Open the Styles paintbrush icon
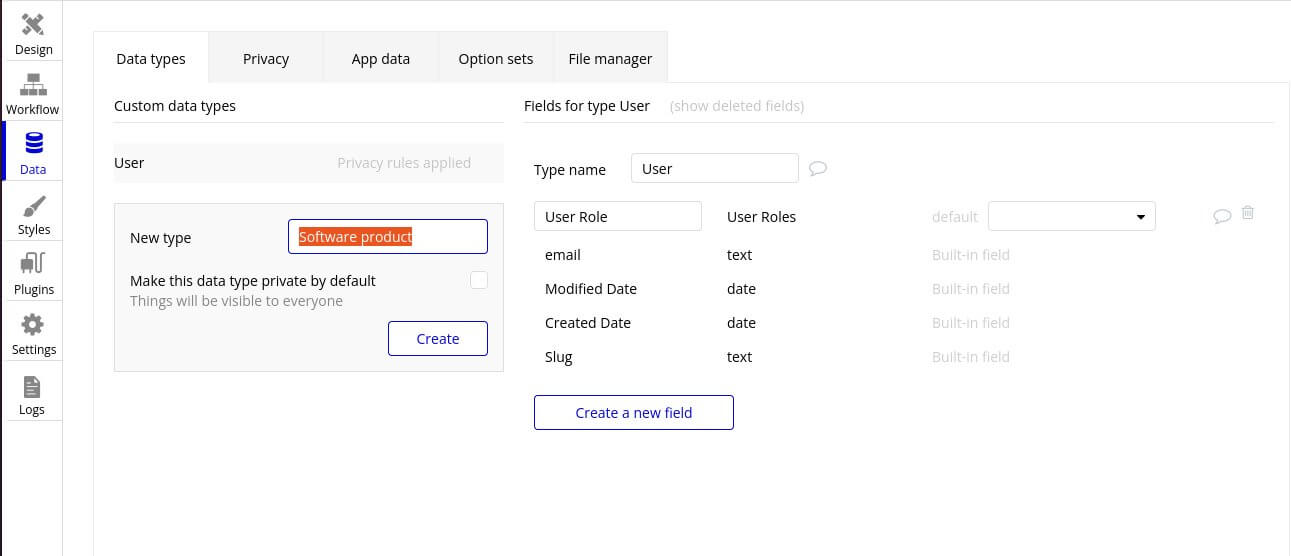1291x556 pixels. tap(33, 205)
